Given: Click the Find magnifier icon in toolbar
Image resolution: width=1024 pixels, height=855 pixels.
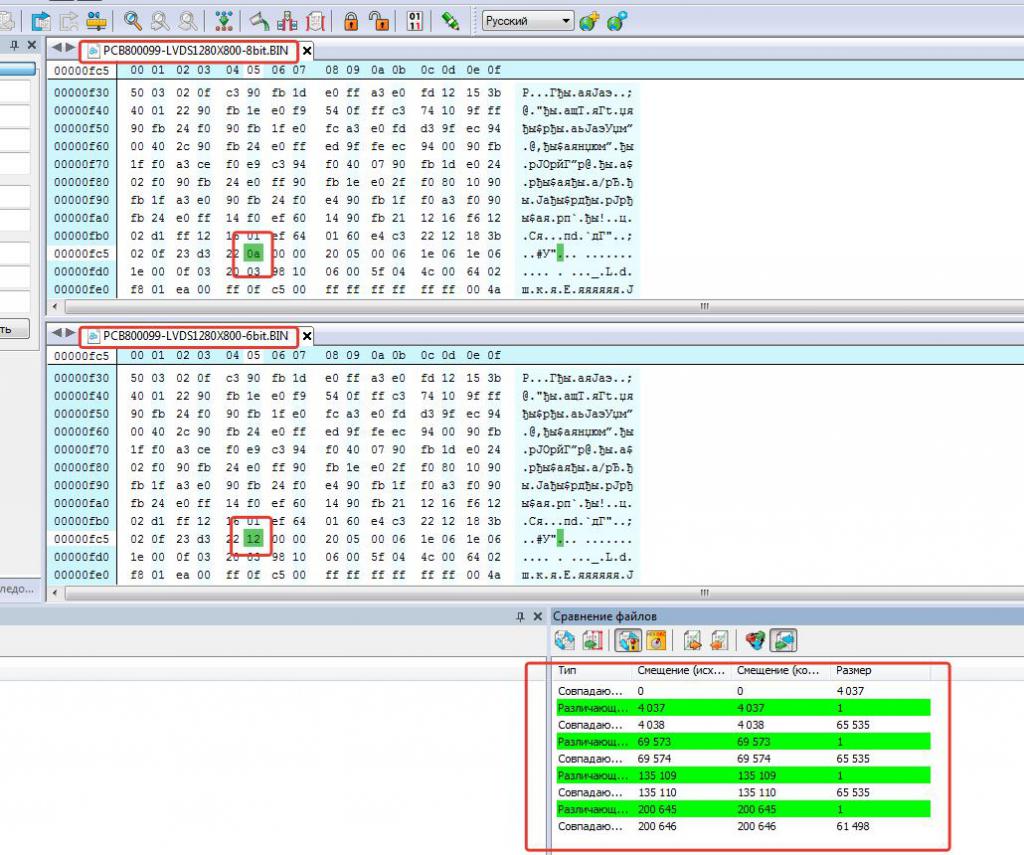Looking at the screenshot, I should (132, 20).
